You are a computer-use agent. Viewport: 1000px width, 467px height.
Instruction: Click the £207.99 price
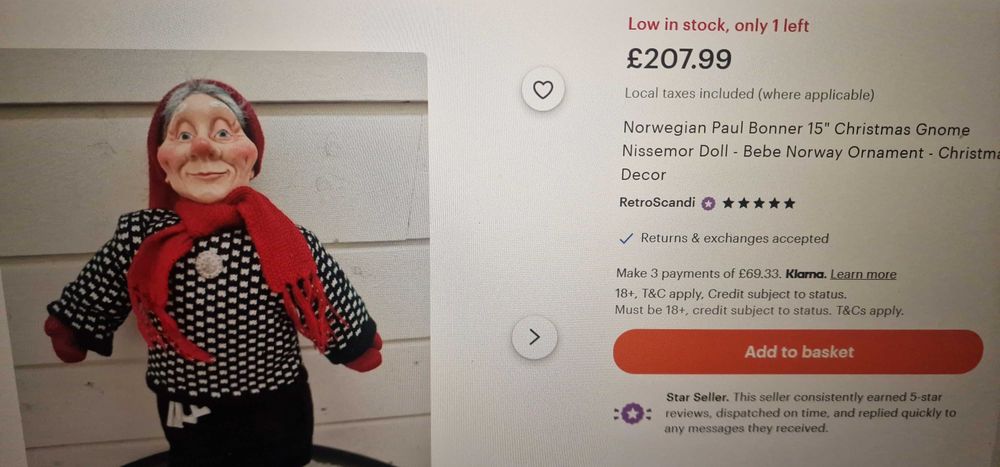679,59
